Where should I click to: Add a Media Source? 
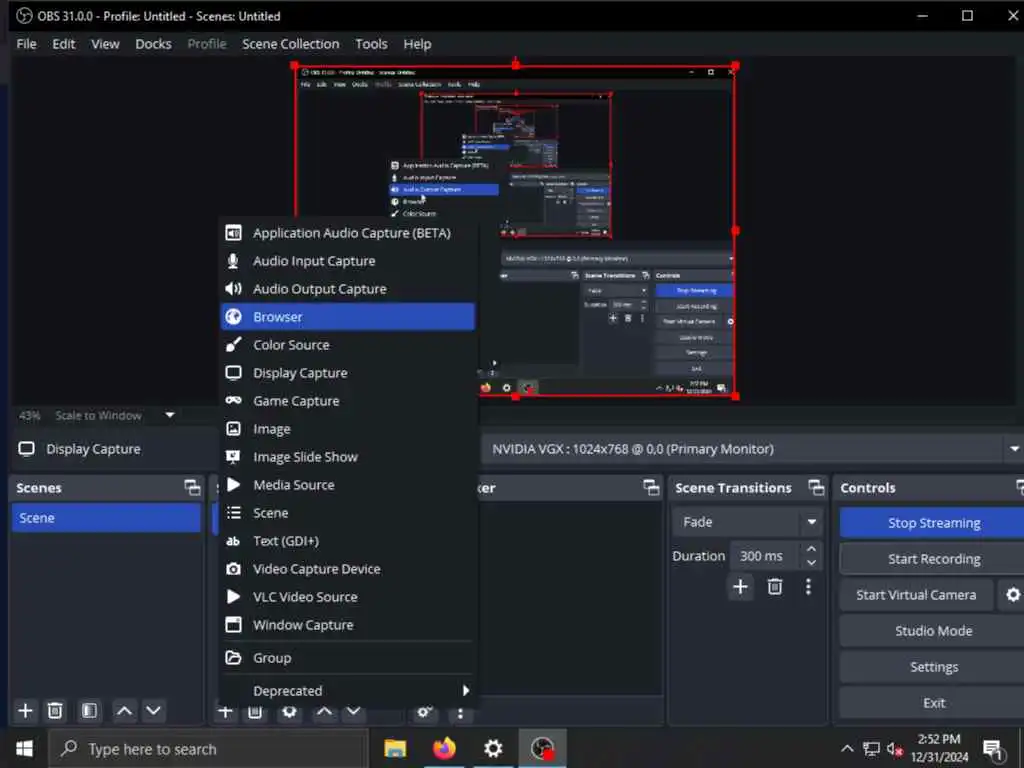[347, 485]
